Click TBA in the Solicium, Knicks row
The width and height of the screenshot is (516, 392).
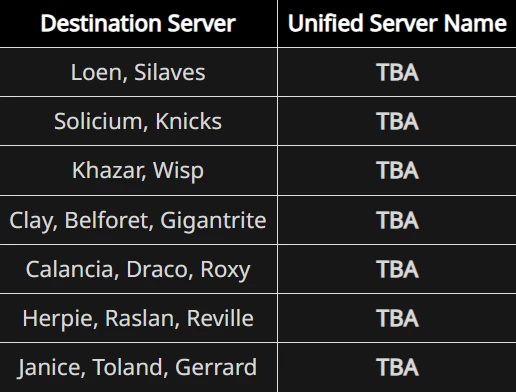tap(397, 121)
